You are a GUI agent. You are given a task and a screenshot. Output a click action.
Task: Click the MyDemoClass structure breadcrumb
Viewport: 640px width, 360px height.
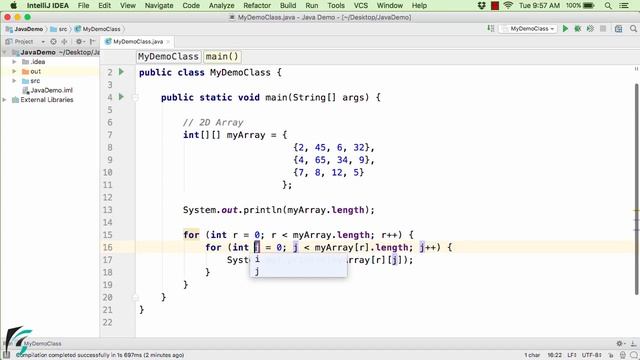click(x=168, y=56)
